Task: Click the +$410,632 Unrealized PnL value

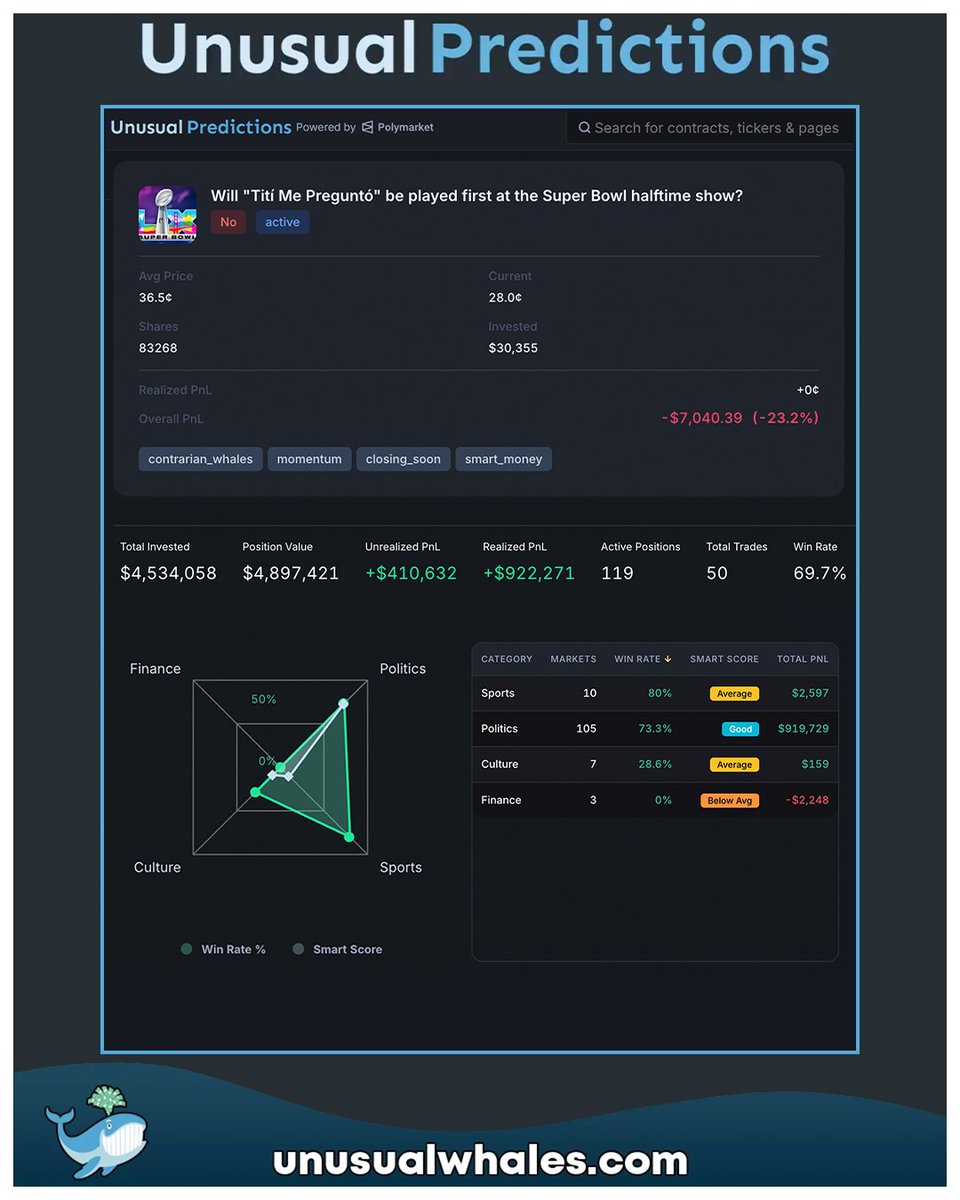Action: pyautogui.click(x=411, y=573)
